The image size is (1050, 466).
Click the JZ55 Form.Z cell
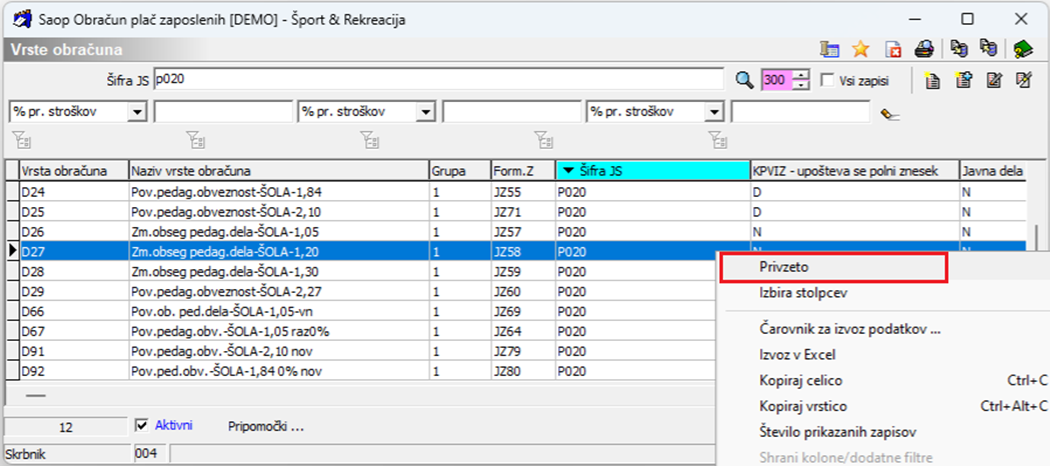(x=522, y=194)
